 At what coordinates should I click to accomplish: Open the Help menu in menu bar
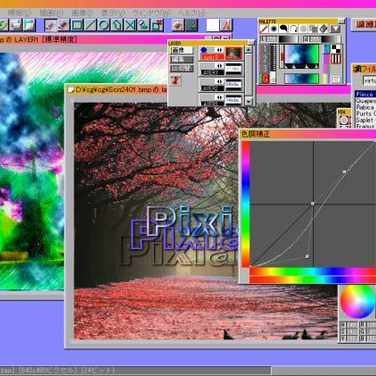pos(192,13)
